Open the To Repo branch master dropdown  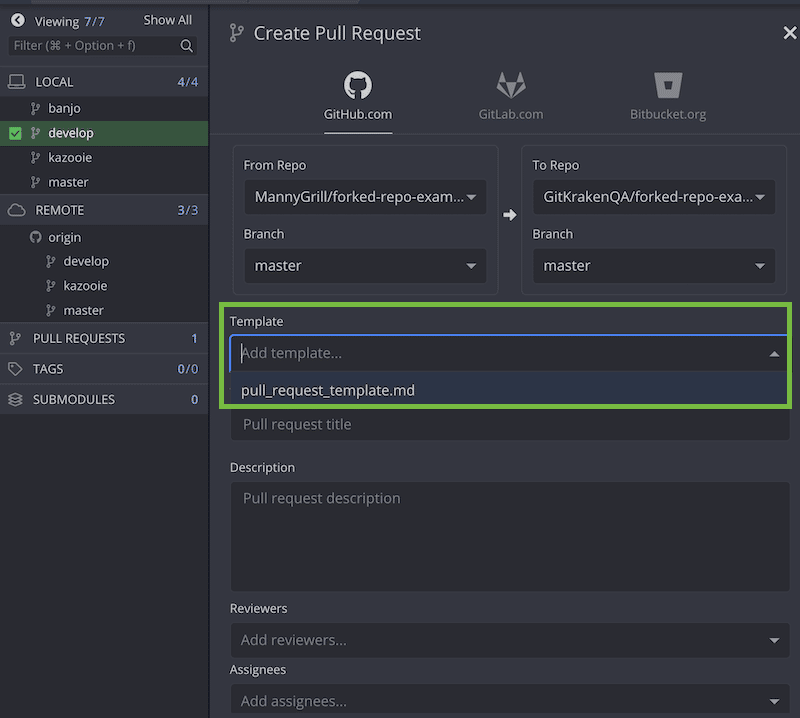tap(654, 266)
